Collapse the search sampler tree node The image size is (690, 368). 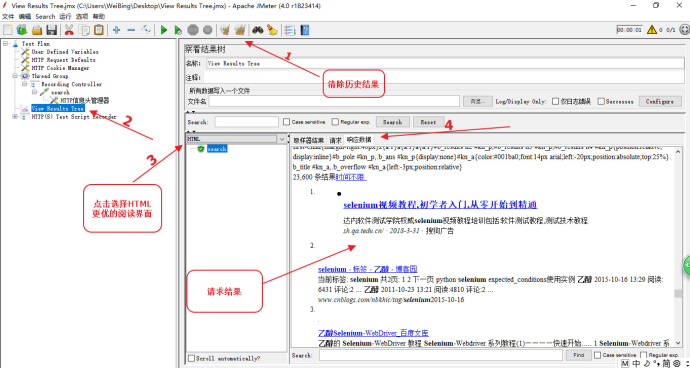[x=35, y=92]
